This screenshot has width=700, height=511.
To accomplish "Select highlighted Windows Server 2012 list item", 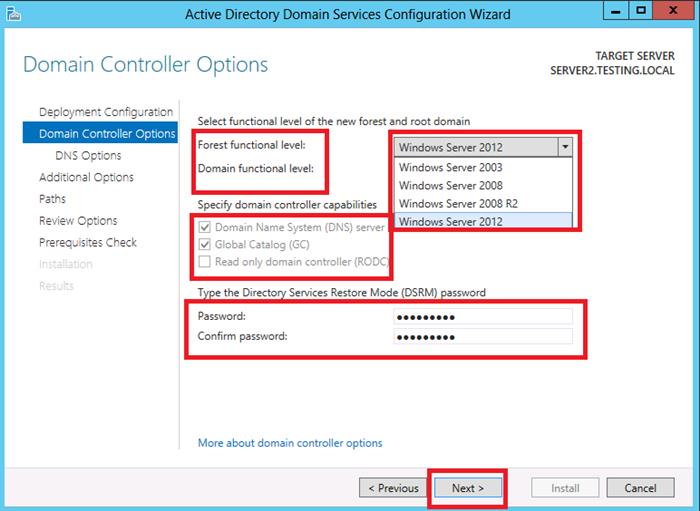I will click(483, 221).
